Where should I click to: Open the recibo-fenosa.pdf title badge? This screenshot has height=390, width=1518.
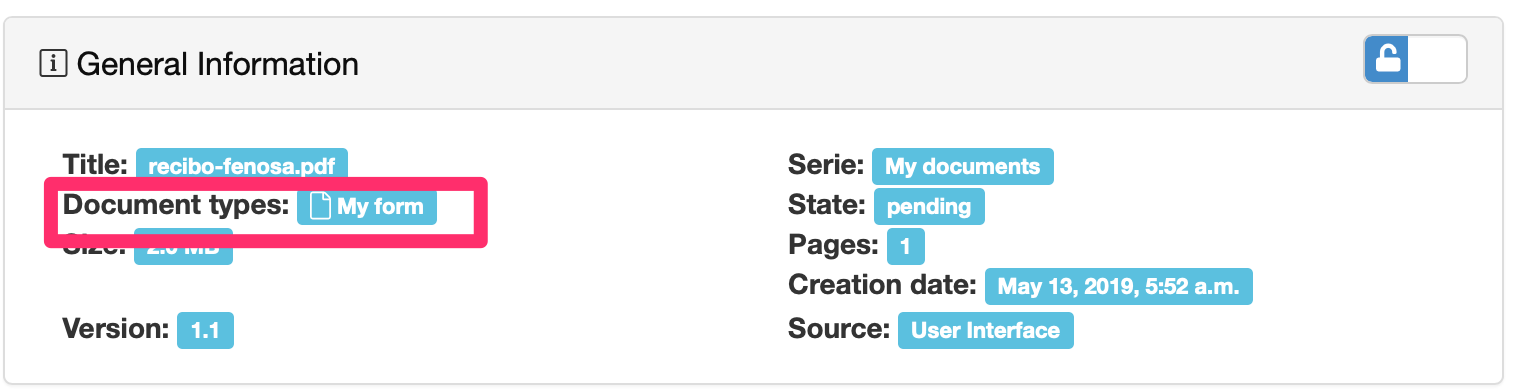(x=242, y=166)
